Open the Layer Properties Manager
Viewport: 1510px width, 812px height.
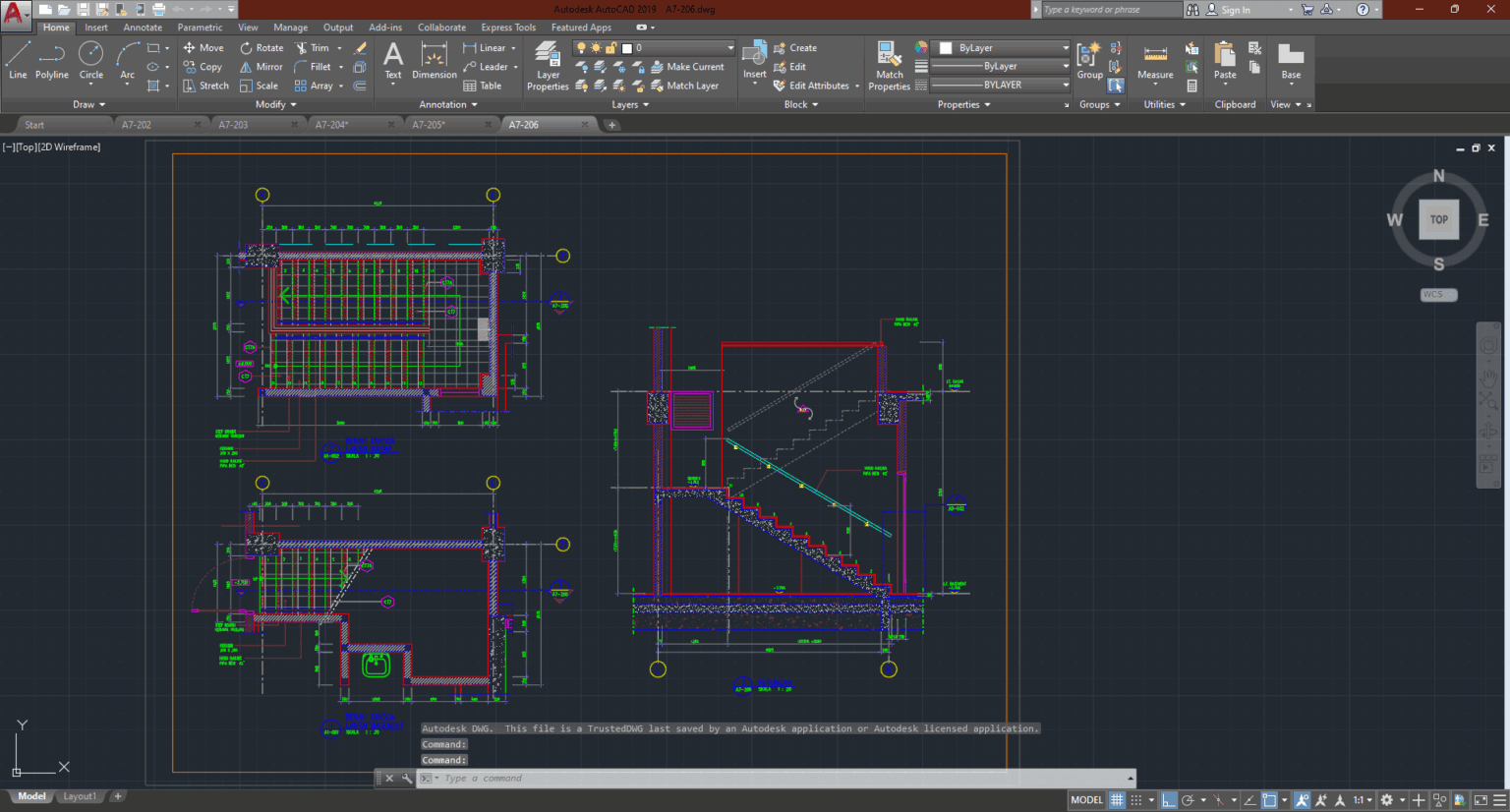tap(548, 66)
